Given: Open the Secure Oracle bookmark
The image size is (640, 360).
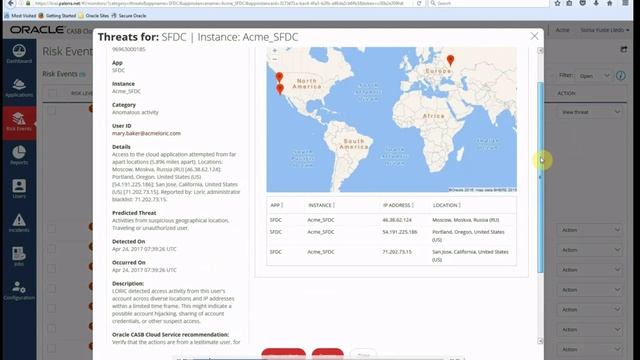Looking at the screenshot, I should [129, 16].
